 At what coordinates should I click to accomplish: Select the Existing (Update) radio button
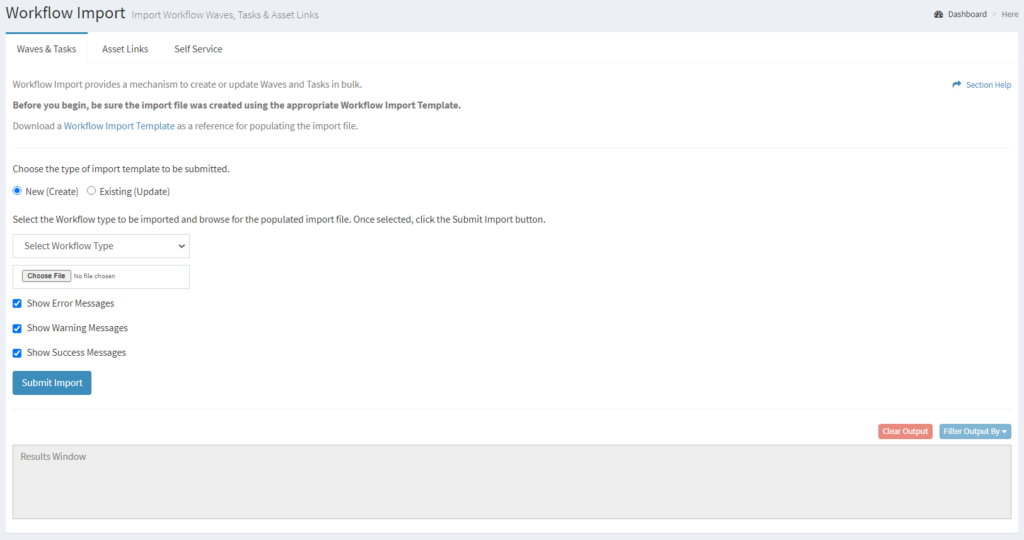point(92,191)
